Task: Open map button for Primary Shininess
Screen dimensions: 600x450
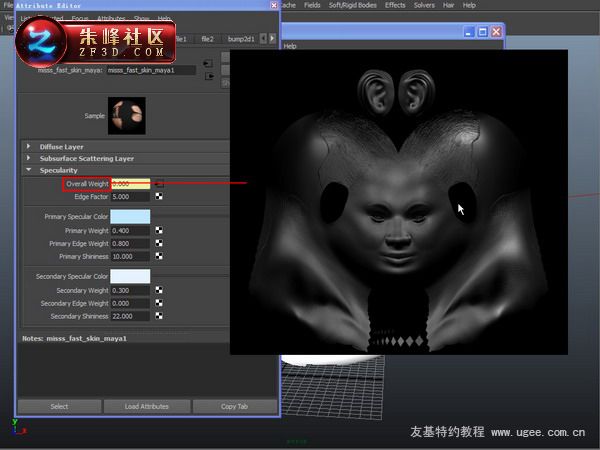Action: (x=159, y=256)
